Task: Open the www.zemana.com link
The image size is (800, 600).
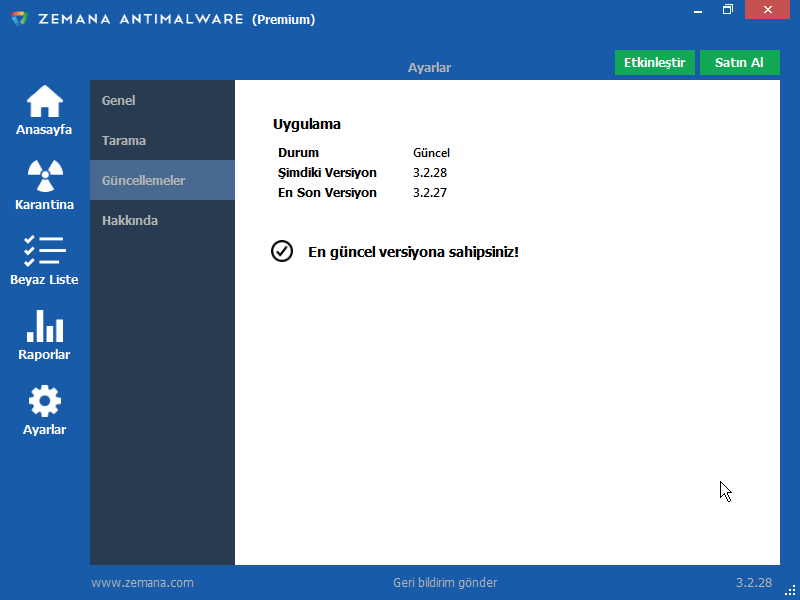Action: pos(142,583)
